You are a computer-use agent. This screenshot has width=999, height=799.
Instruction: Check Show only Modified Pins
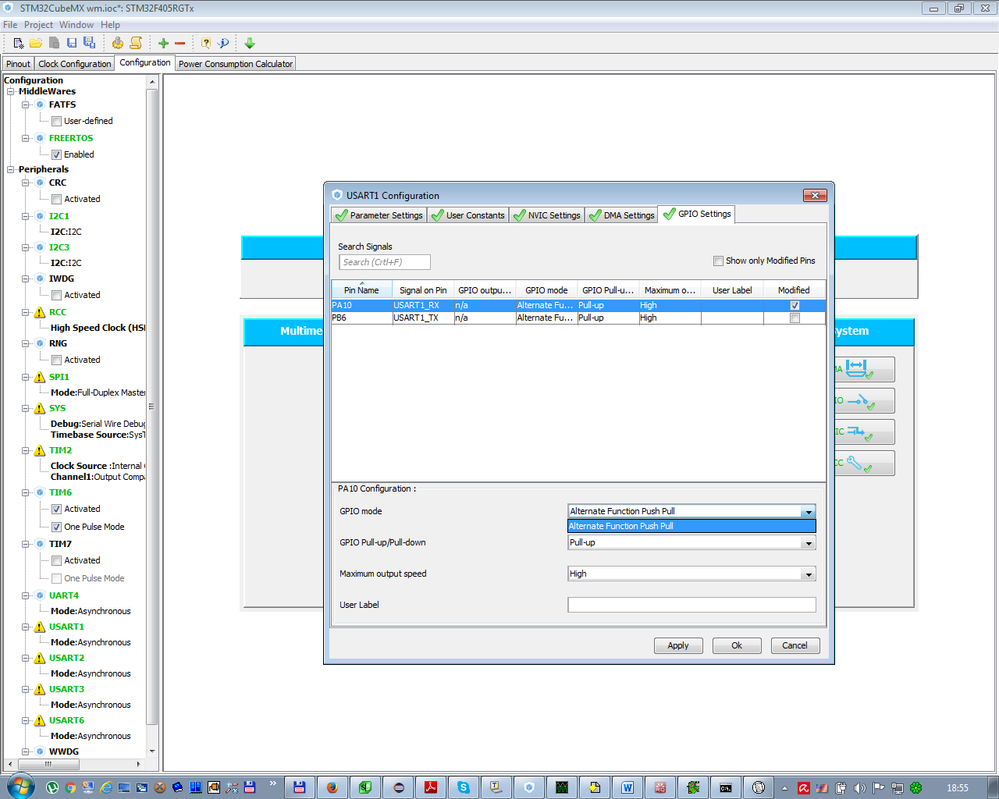point(718,261)
